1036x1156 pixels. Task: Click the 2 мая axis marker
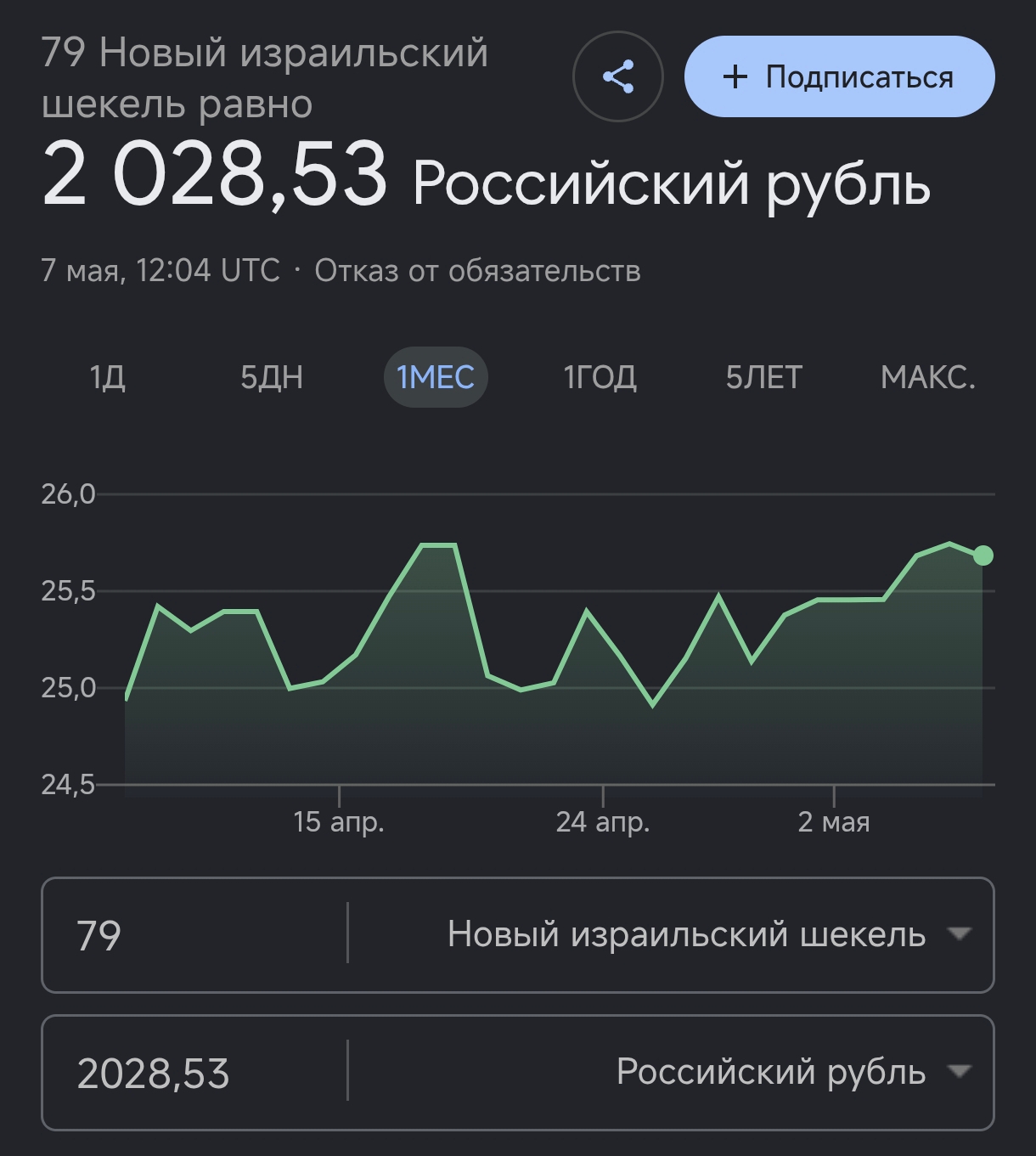point(834,821)
